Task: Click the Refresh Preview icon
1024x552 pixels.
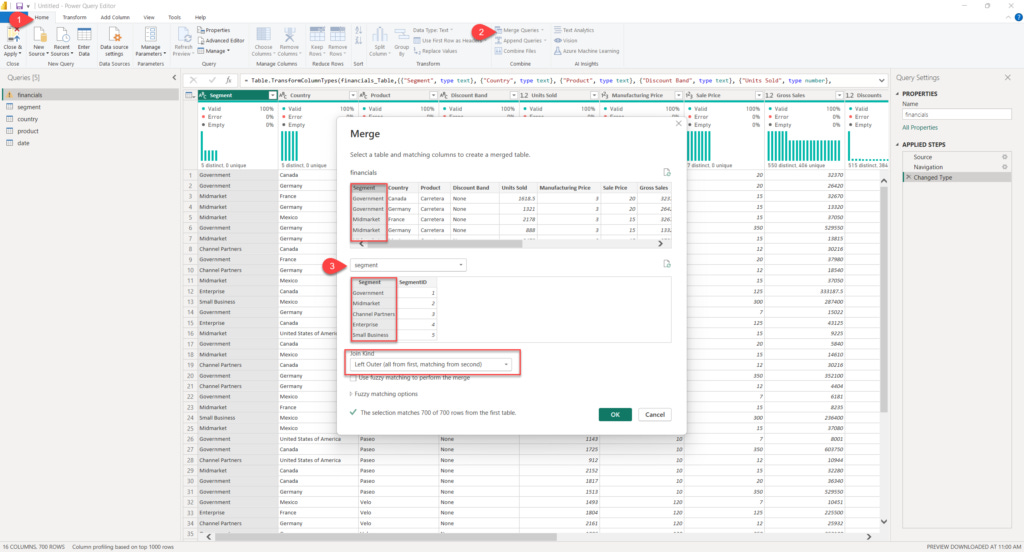Action: click(x=184, y=36)
